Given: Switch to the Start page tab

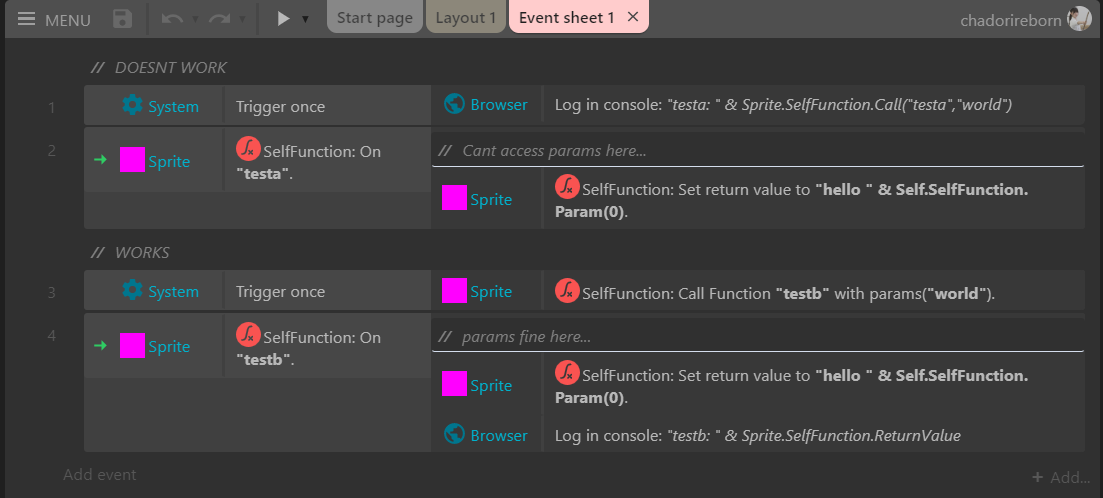Looking at the screenshot, I should (x=375, y=18).
